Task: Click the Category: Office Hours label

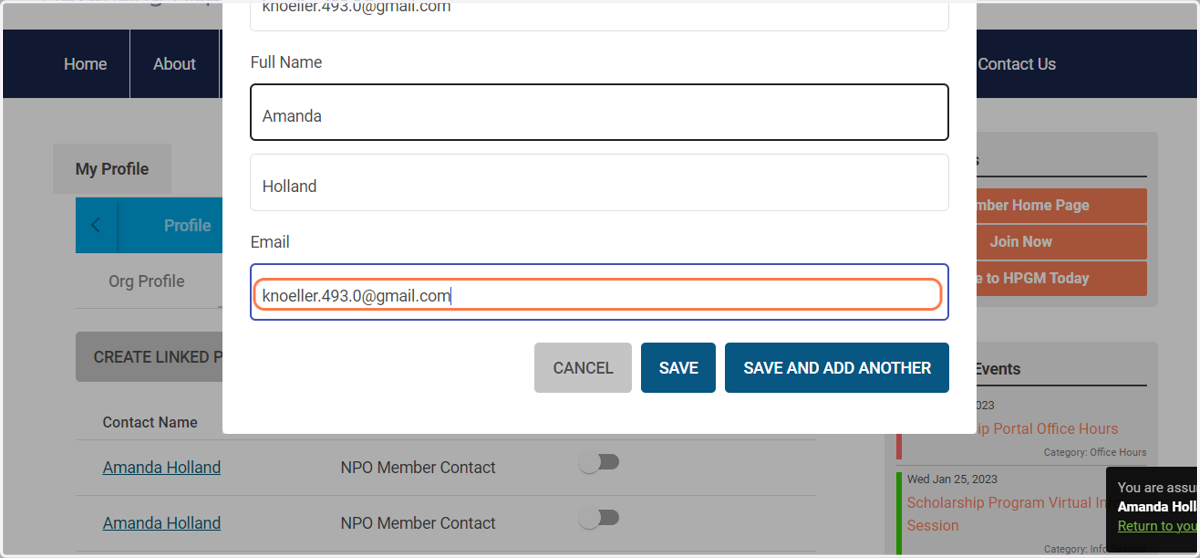Action: (1097, 453)
